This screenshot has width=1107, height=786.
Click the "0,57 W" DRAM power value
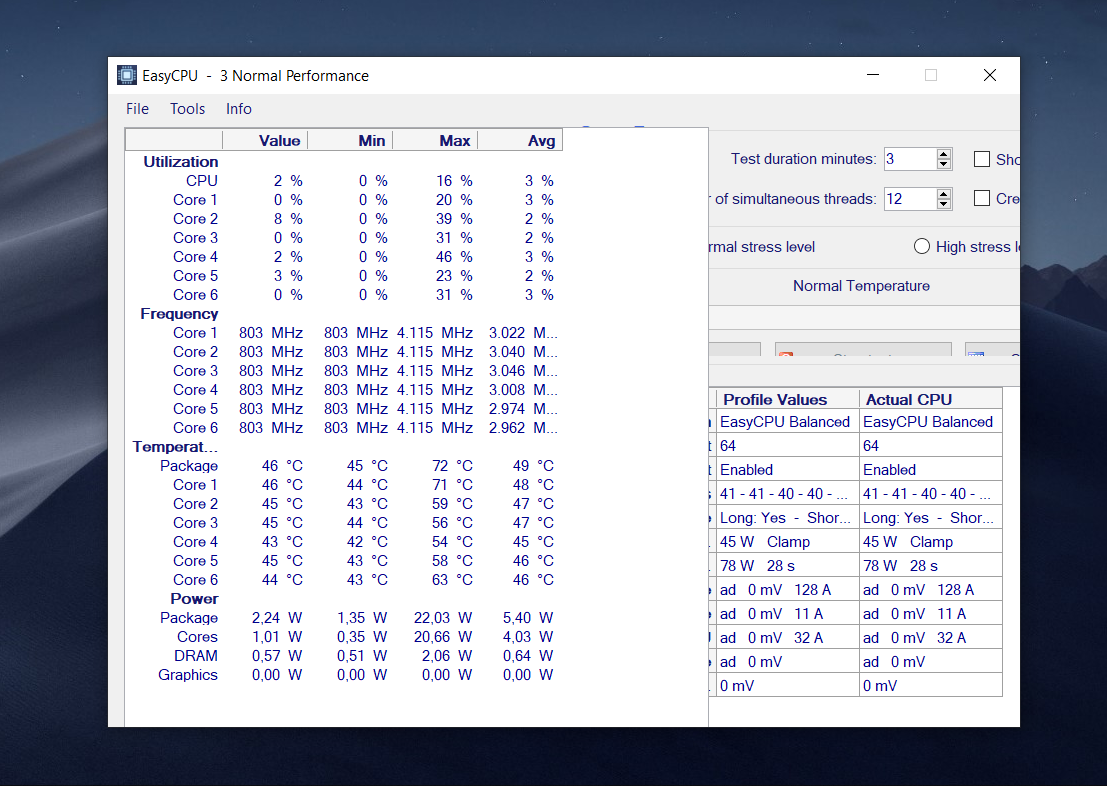[277, 656]
